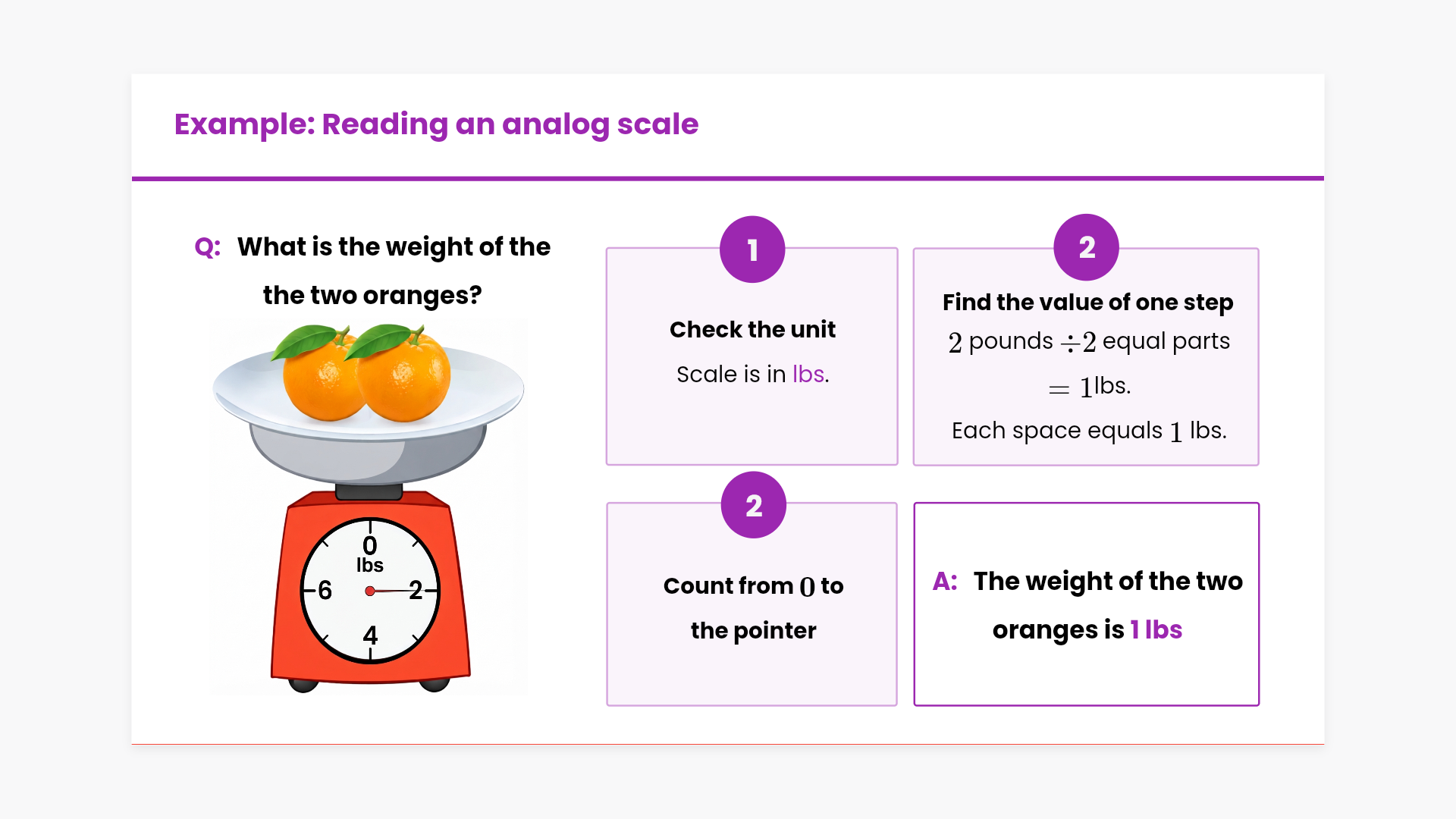Click the slide title 'Example: Reading an analog scale'
The width and height of the screenshot is (1456, 819).
click(436, 124)
